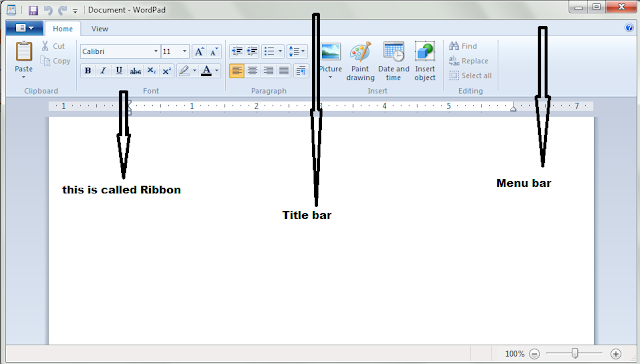Insert Date and time
640x364 pixels.
pos(393,61)
